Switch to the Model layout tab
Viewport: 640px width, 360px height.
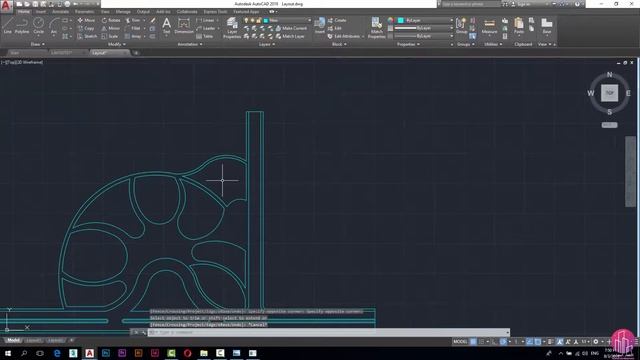[x=13, y=340]
